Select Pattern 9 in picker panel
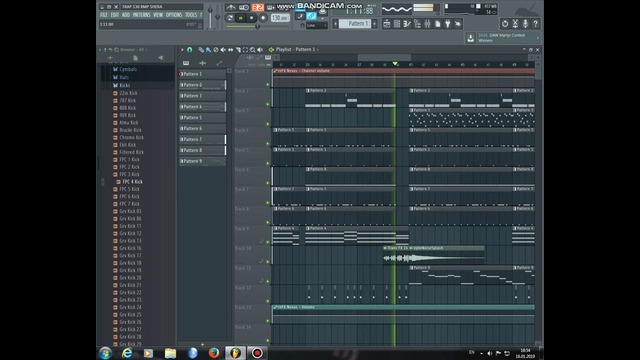640x360 pixels. (x=202, y=161)
